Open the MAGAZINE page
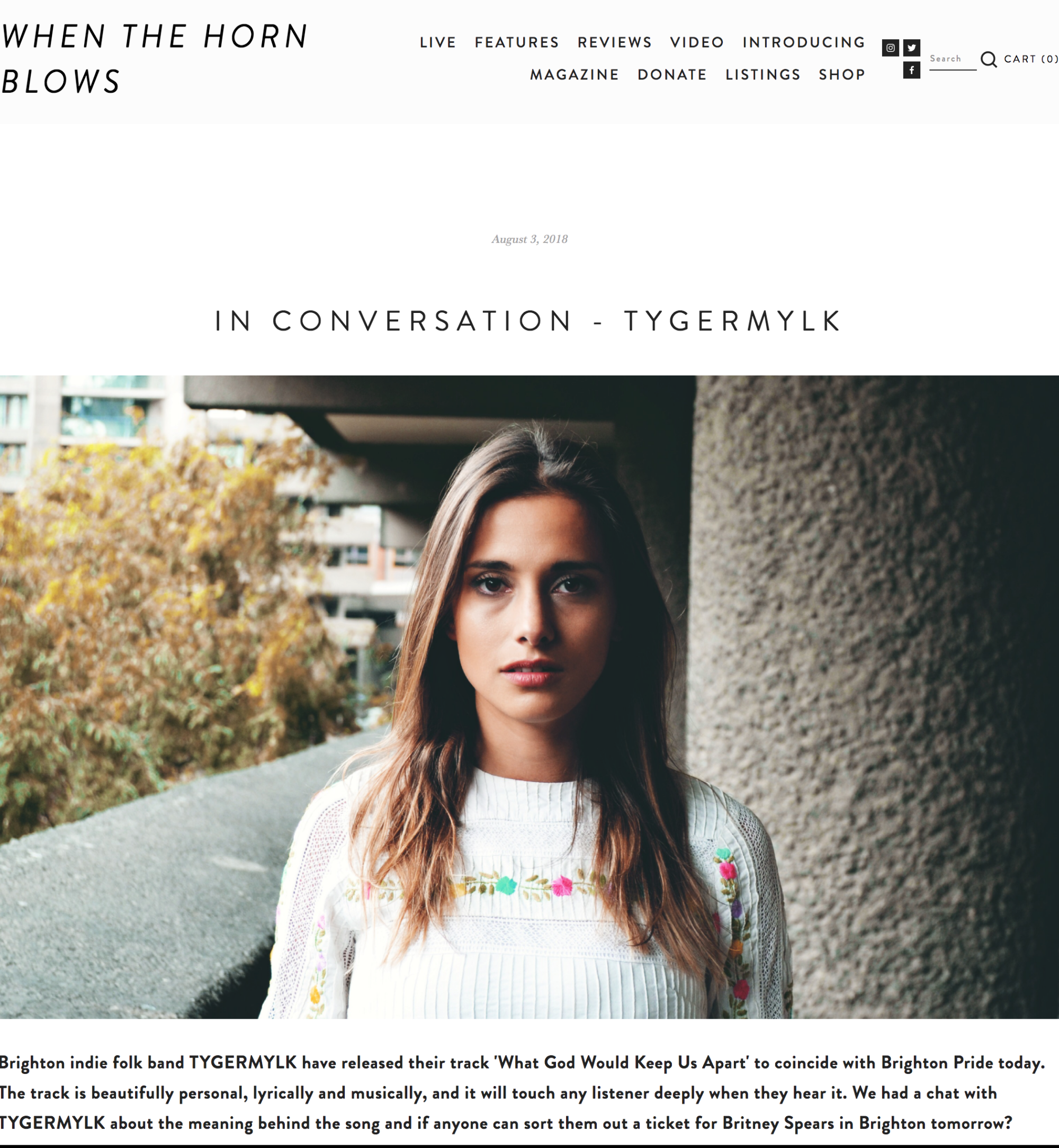 pyautogui.click(x=575, y=75)
